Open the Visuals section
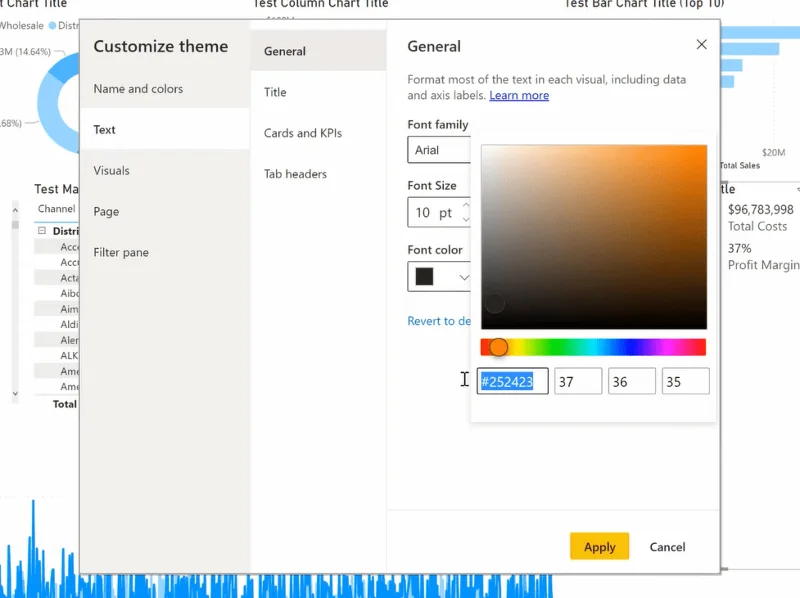Viewport: 800px width, 598px height. [x=164, y=170]
